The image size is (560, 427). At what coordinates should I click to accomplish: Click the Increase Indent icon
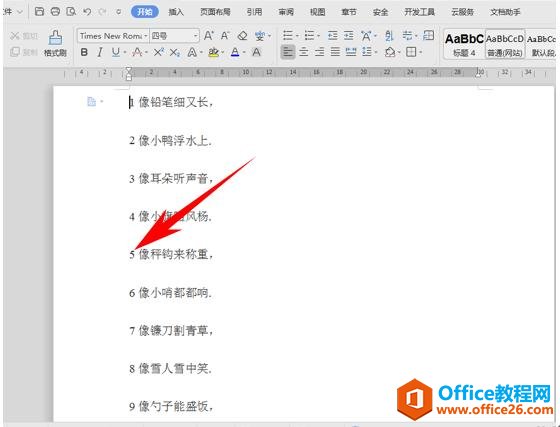pos(349,35)
